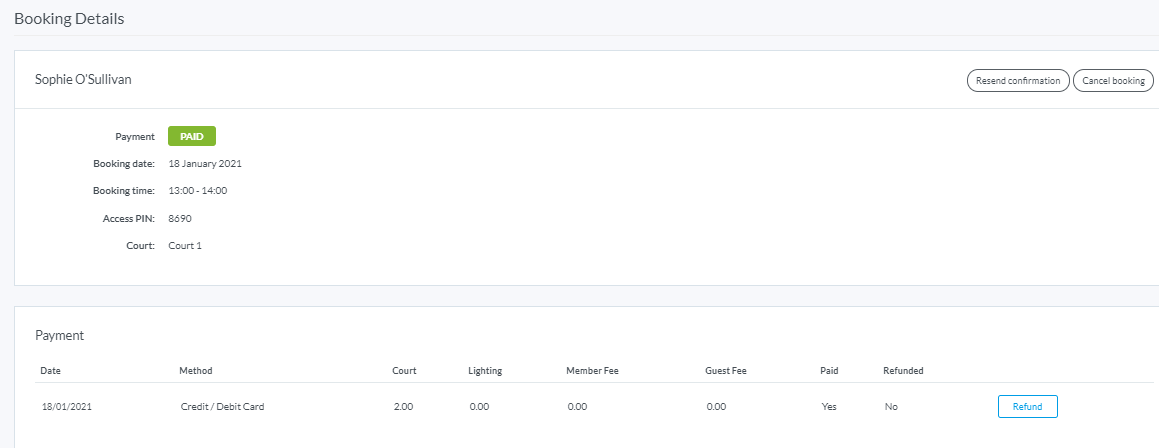Select the Booking Details page heading
Screen dimensions: 1159x448
point(69,19)
